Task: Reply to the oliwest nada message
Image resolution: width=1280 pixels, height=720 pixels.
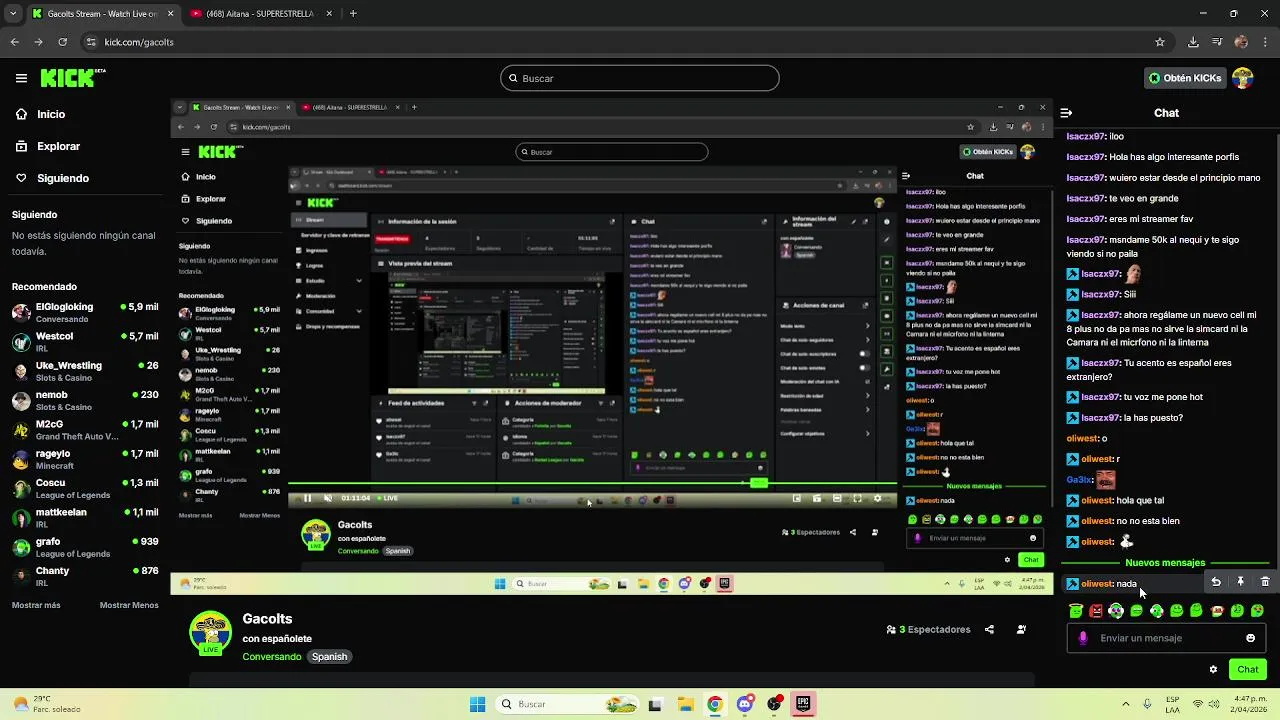Action: point(1216,581)
